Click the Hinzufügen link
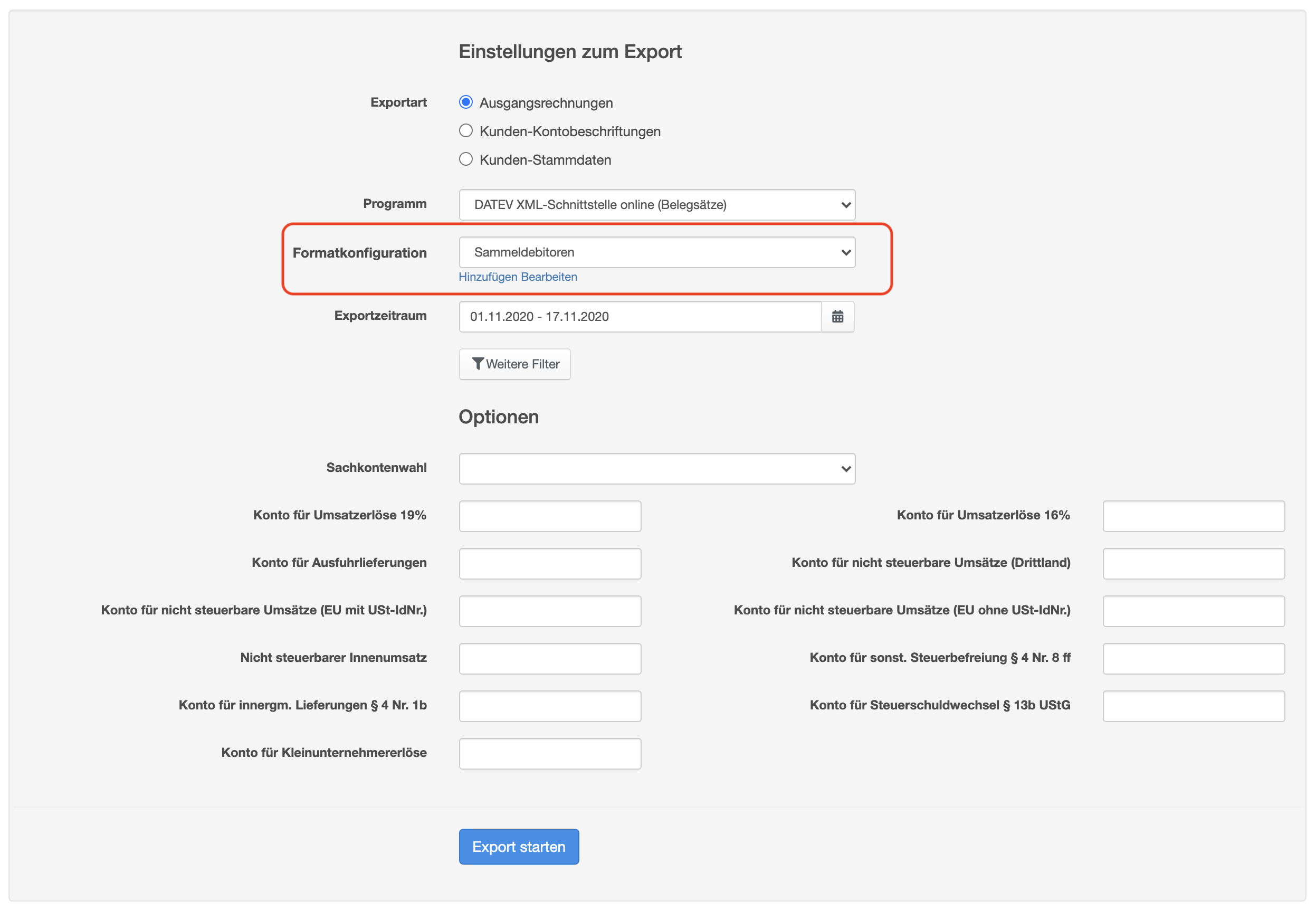This screenshot has height=910, width=1316. pyautogui.click(x=488, y=277)
